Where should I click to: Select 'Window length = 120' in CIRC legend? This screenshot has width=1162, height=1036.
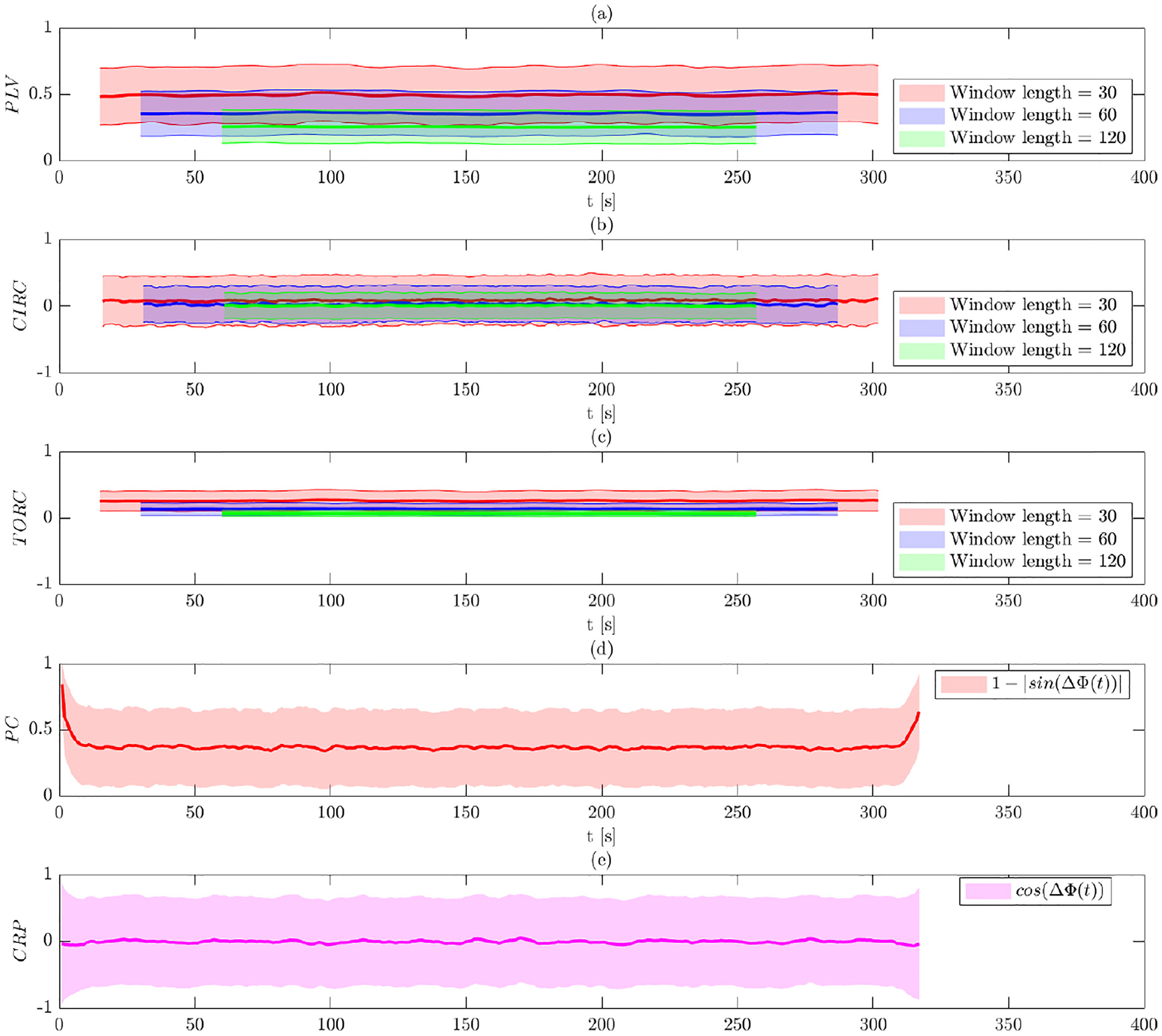(x=1038, y=350)
